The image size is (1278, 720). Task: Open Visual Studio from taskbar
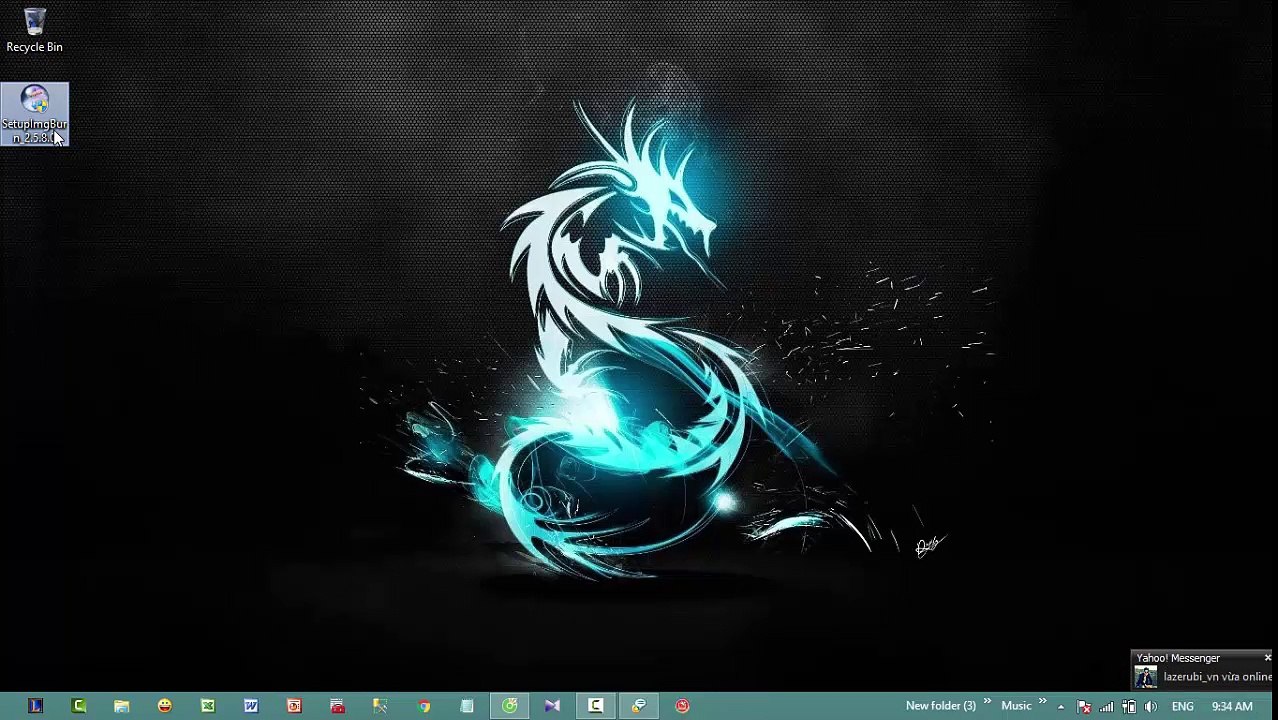pos(552,706)
